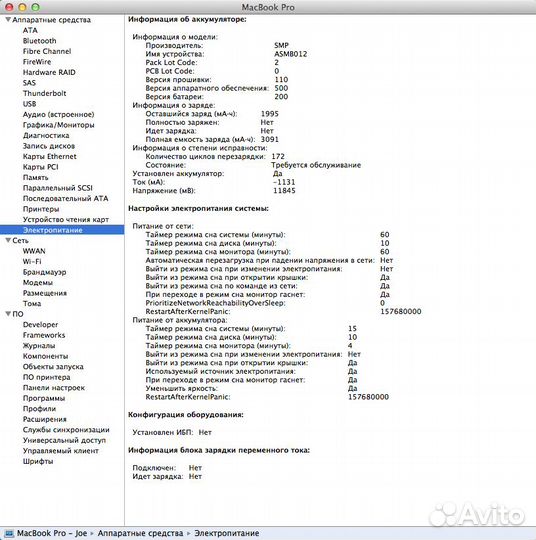The height and width of the screenshot is (540, 536).
Task: Open WWAN network entry
Action: [x=34, y=251]
